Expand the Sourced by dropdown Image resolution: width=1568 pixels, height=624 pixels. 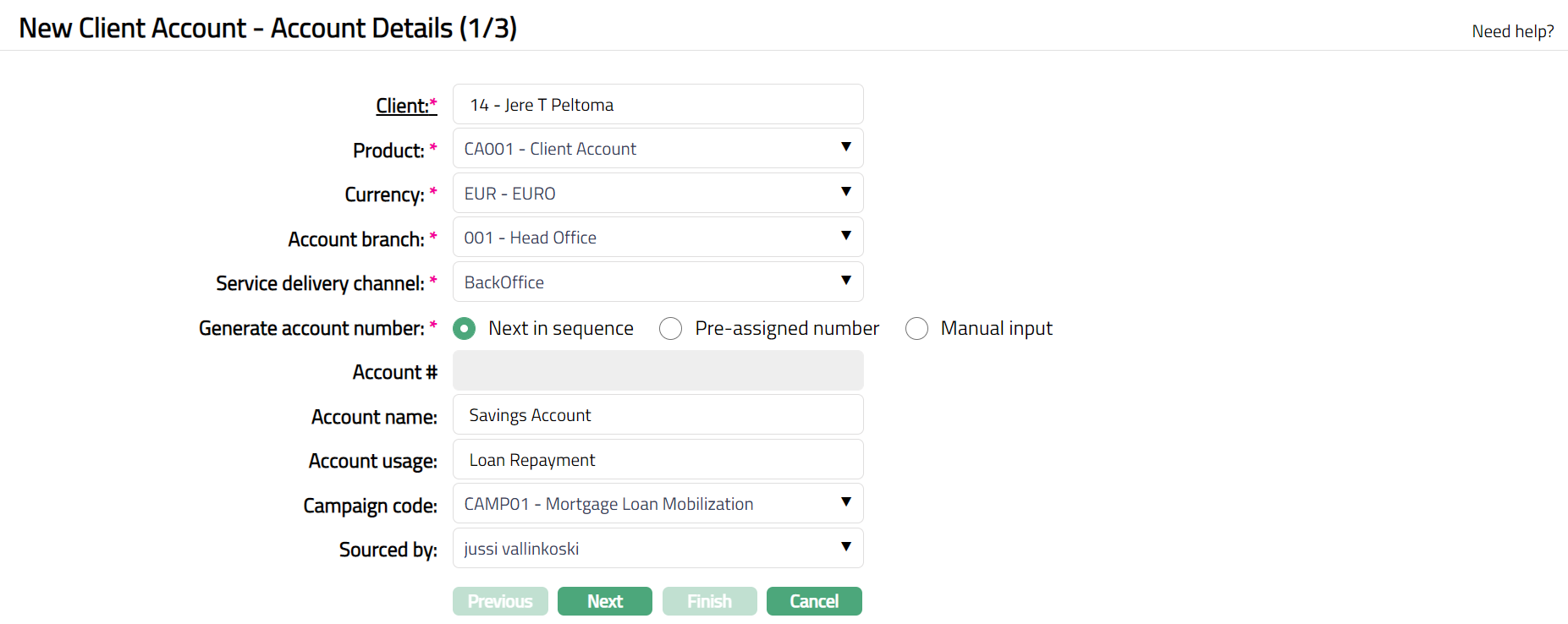(x=657, y=549)
